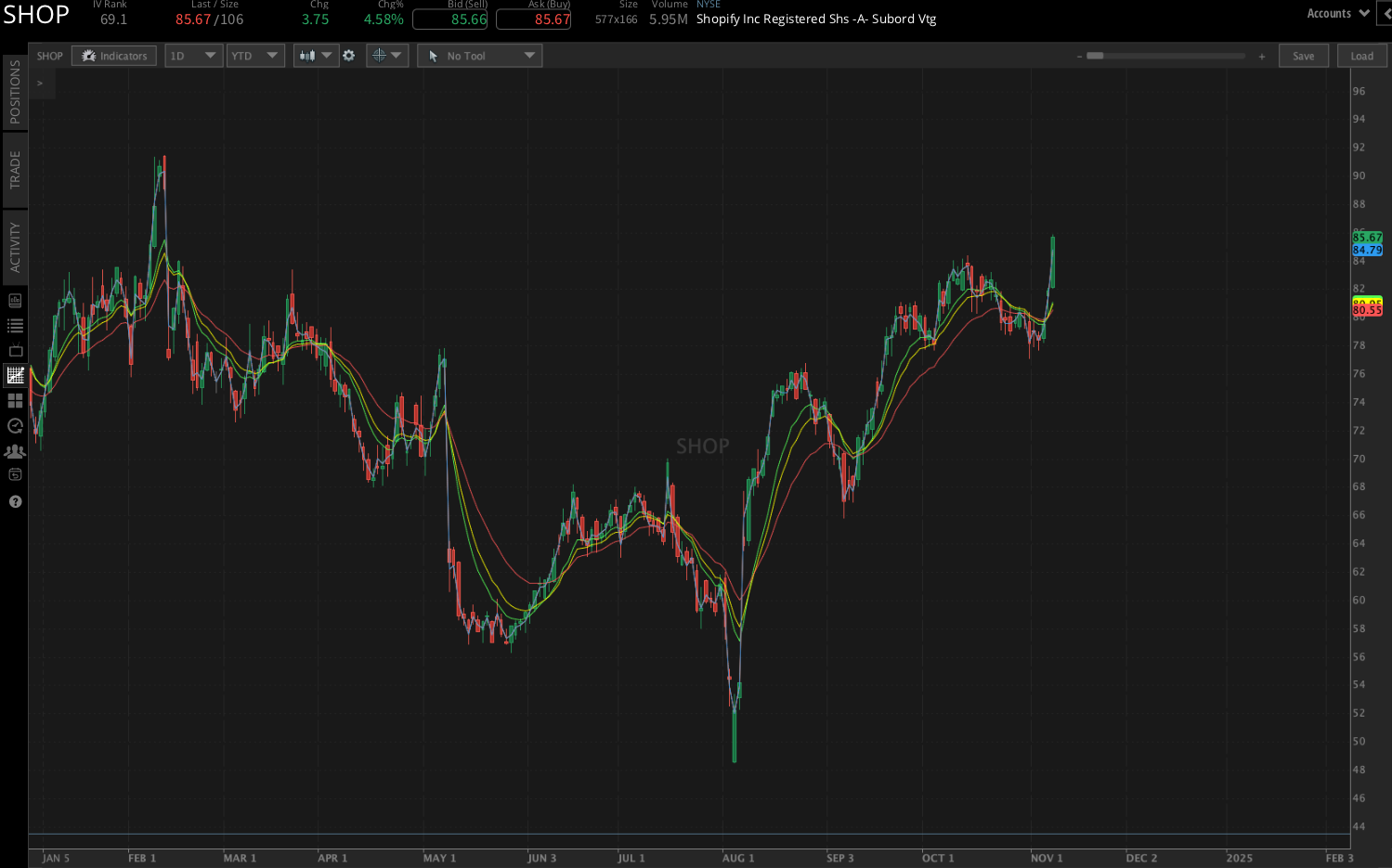Open the Activity side tab
1392x868 pixels.
click(15, 247)
